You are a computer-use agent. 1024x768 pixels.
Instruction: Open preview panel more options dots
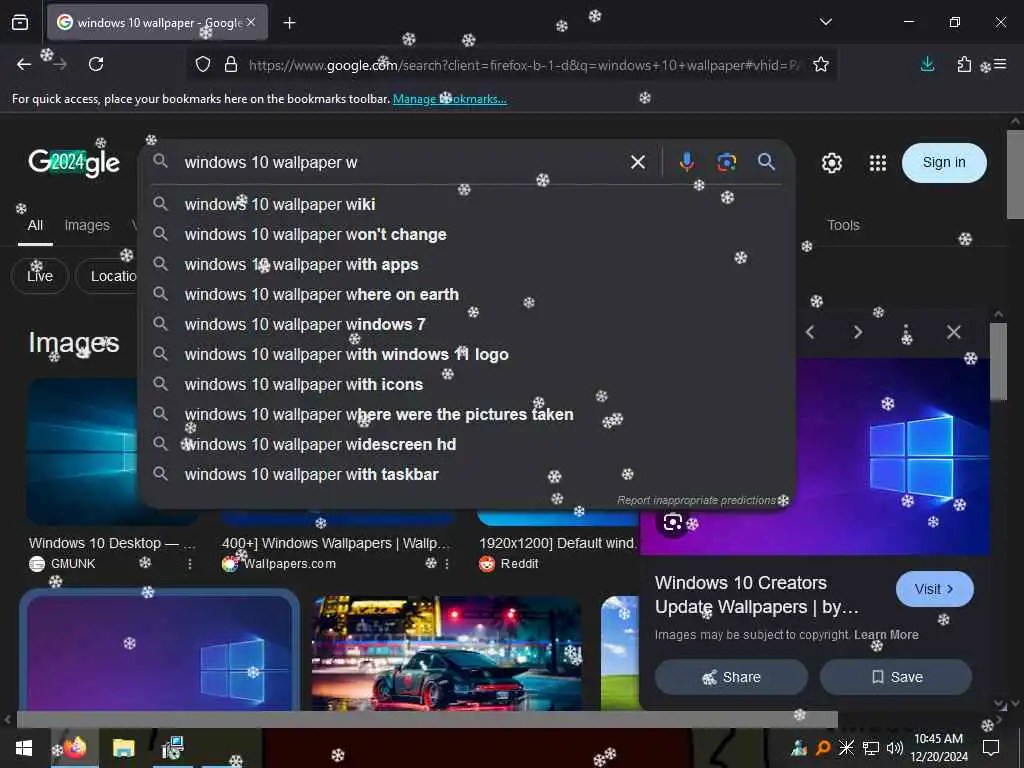906,334
